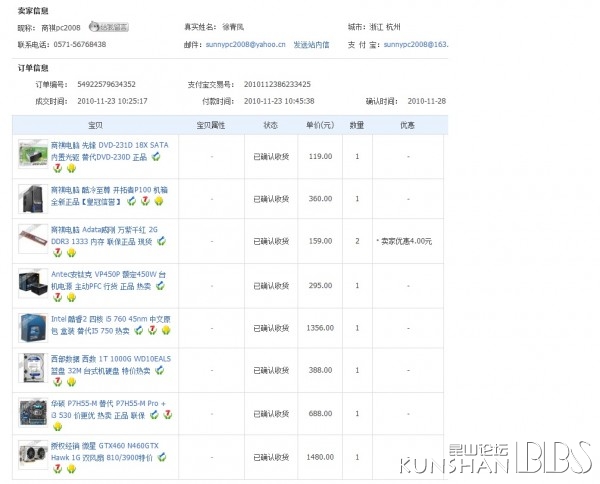
Task: Open the Antec VP450P power supply link
Action: tap(109, 280)
